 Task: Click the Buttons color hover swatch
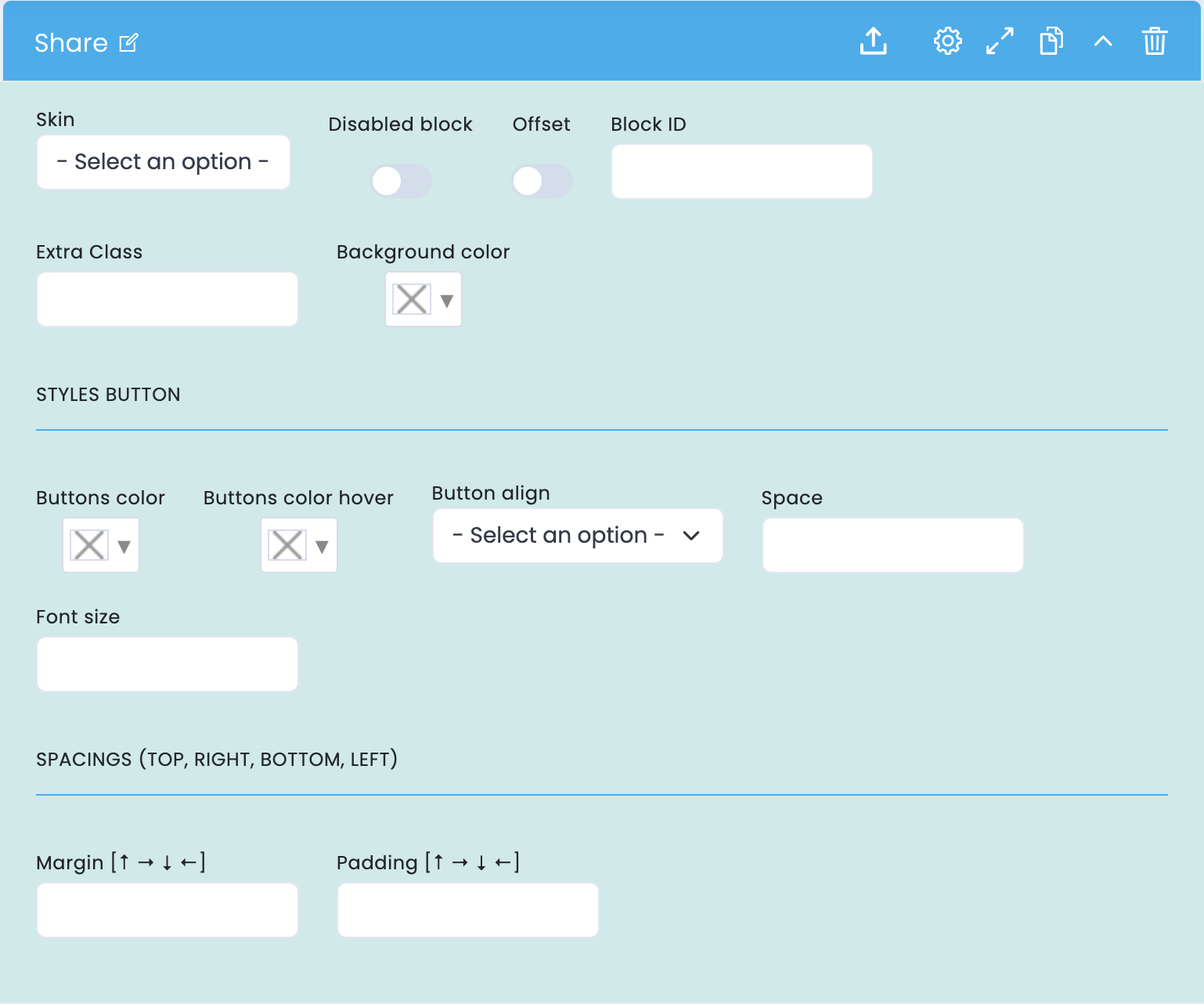click(x=287, y=545)
